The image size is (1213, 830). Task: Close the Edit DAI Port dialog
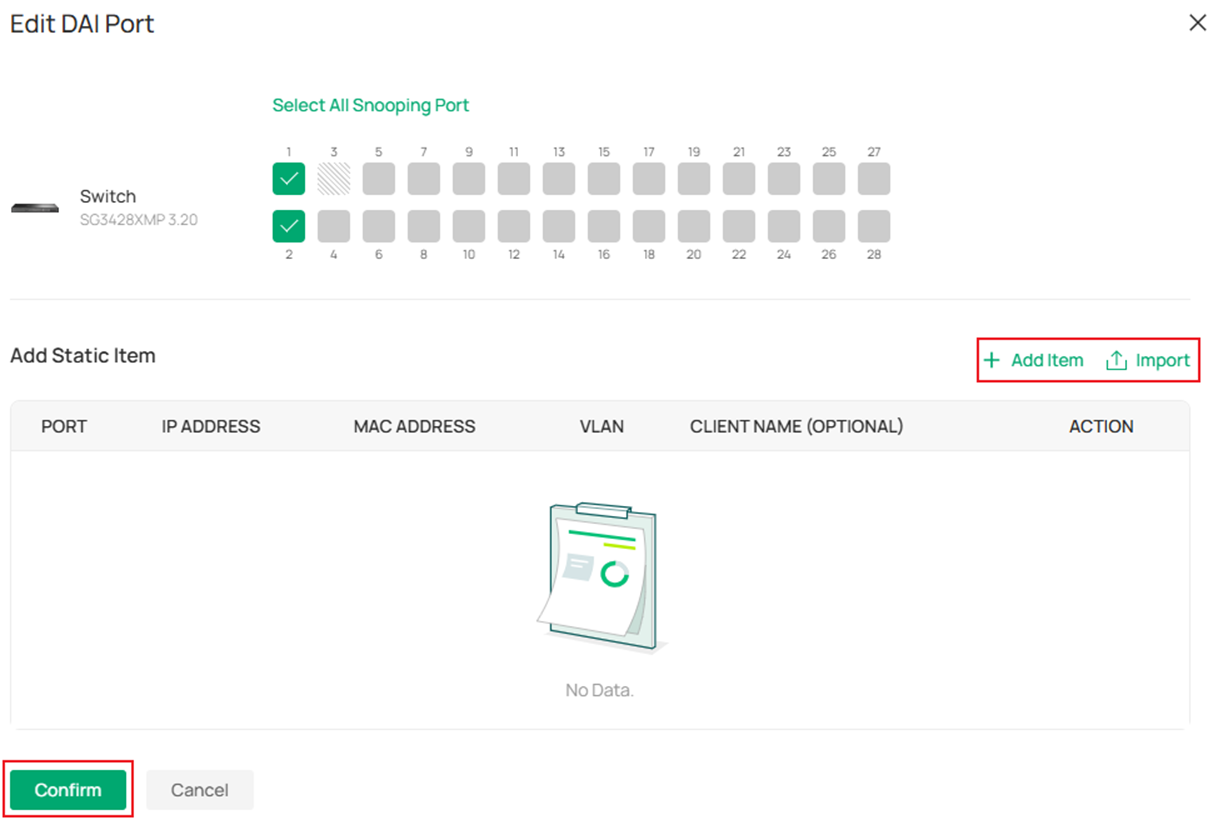[x=1197, y=22]
